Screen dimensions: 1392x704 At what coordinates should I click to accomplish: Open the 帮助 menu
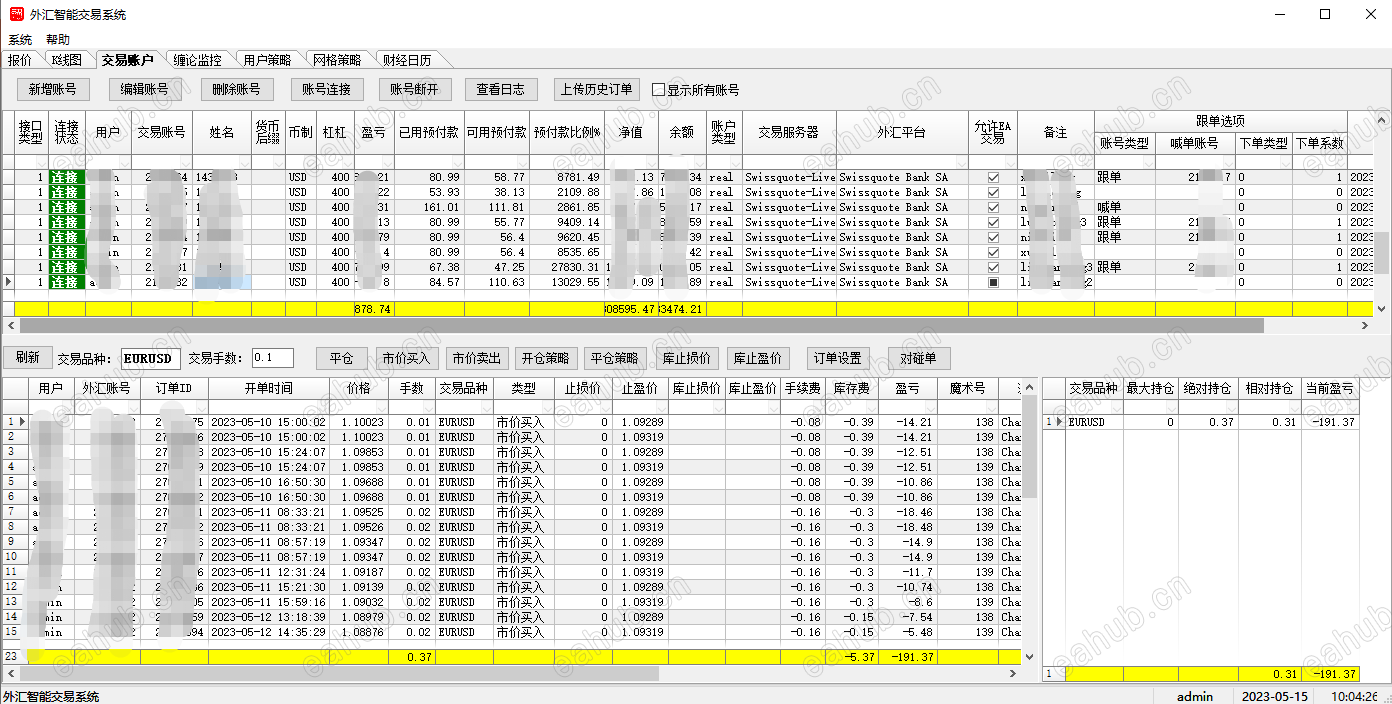pos(58,40)
